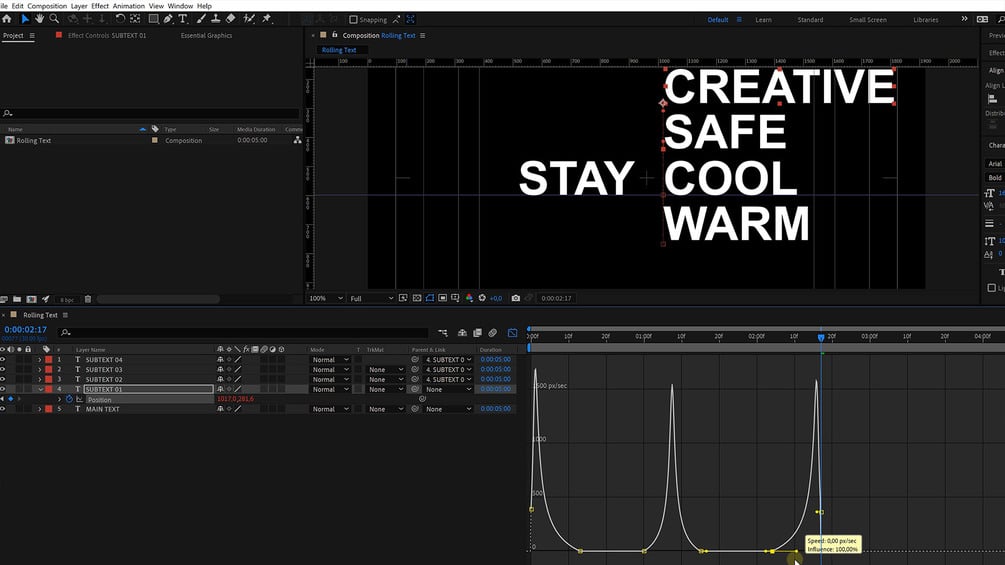Toggle the composition viewer lock icon
The width and height of the screenshot is (1005, 565).
(x=335, y=35)
